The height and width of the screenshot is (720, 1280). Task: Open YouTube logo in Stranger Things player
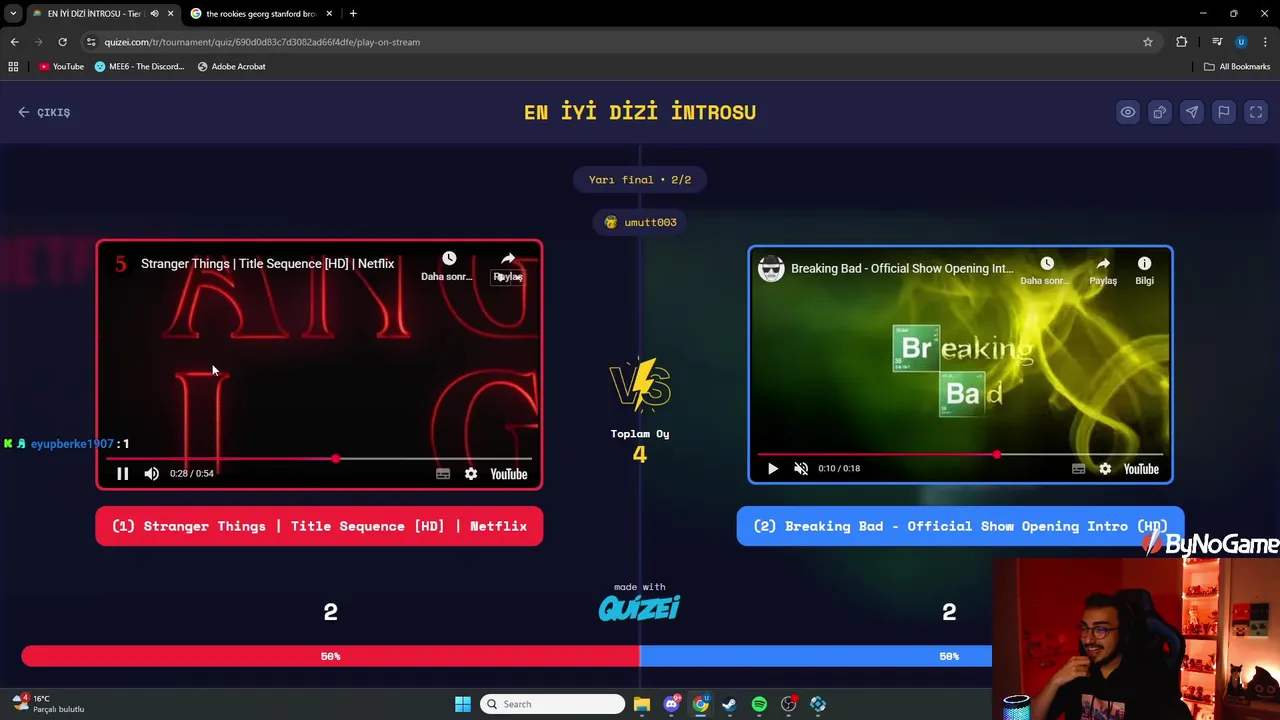(x=509, y=474)
